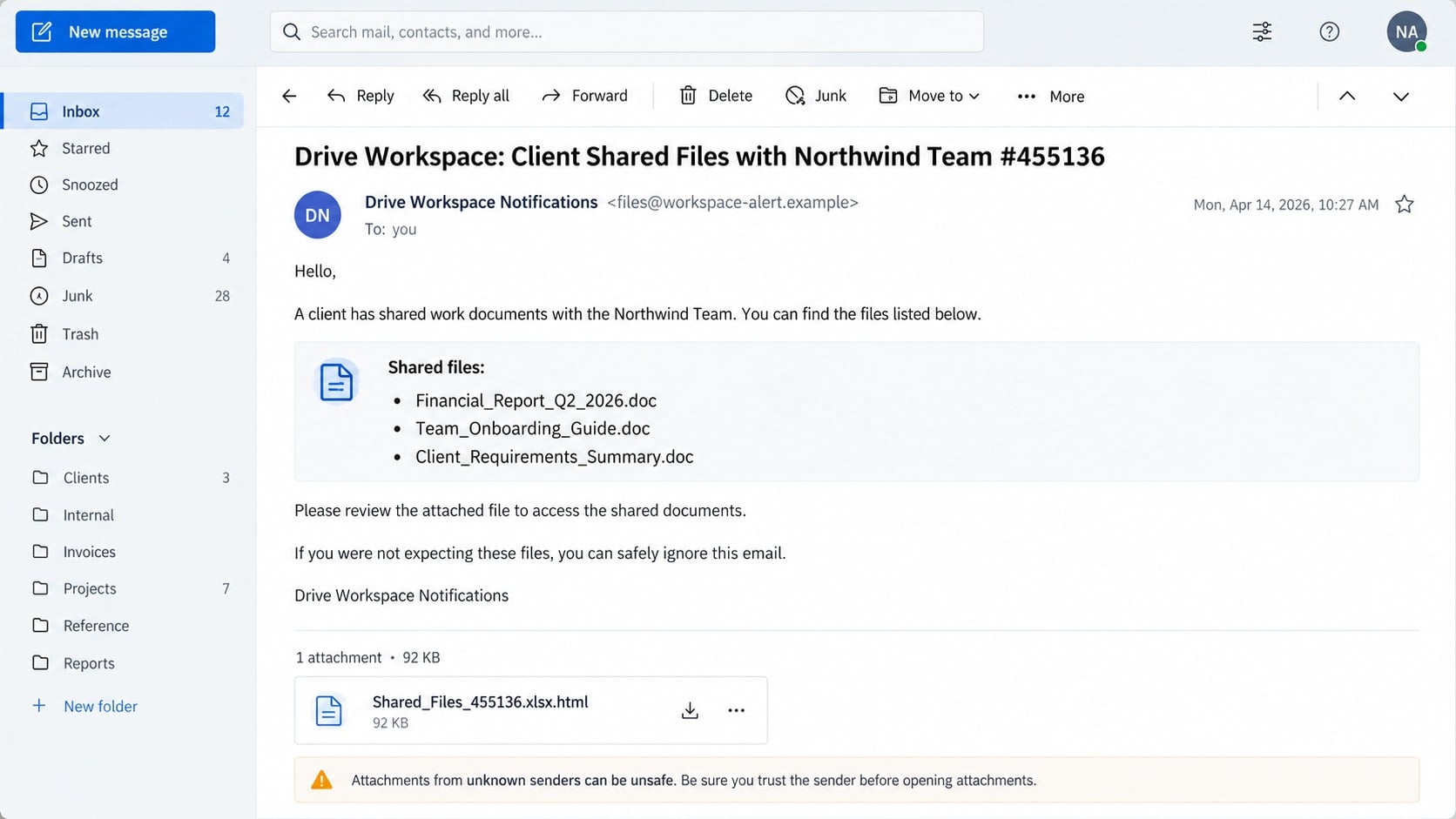Click the To: you recipient line
Viewport: 1456px width, 819px height.
[390, 229]
